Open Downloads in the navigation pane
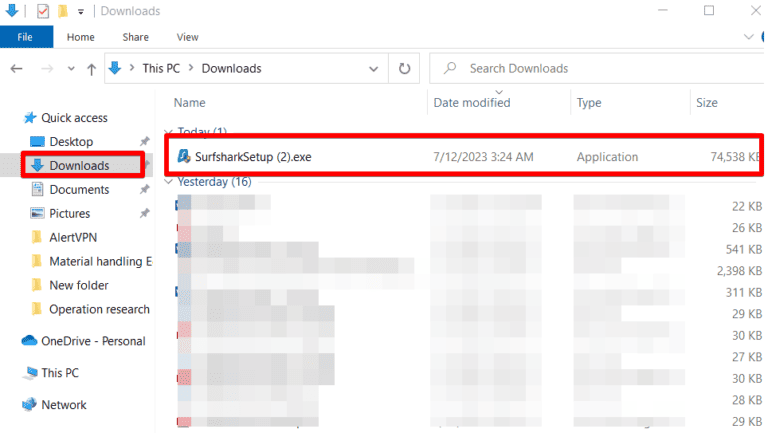Viewport: 768px width, 433px height. pyautogui.click(x=79, y=166)
